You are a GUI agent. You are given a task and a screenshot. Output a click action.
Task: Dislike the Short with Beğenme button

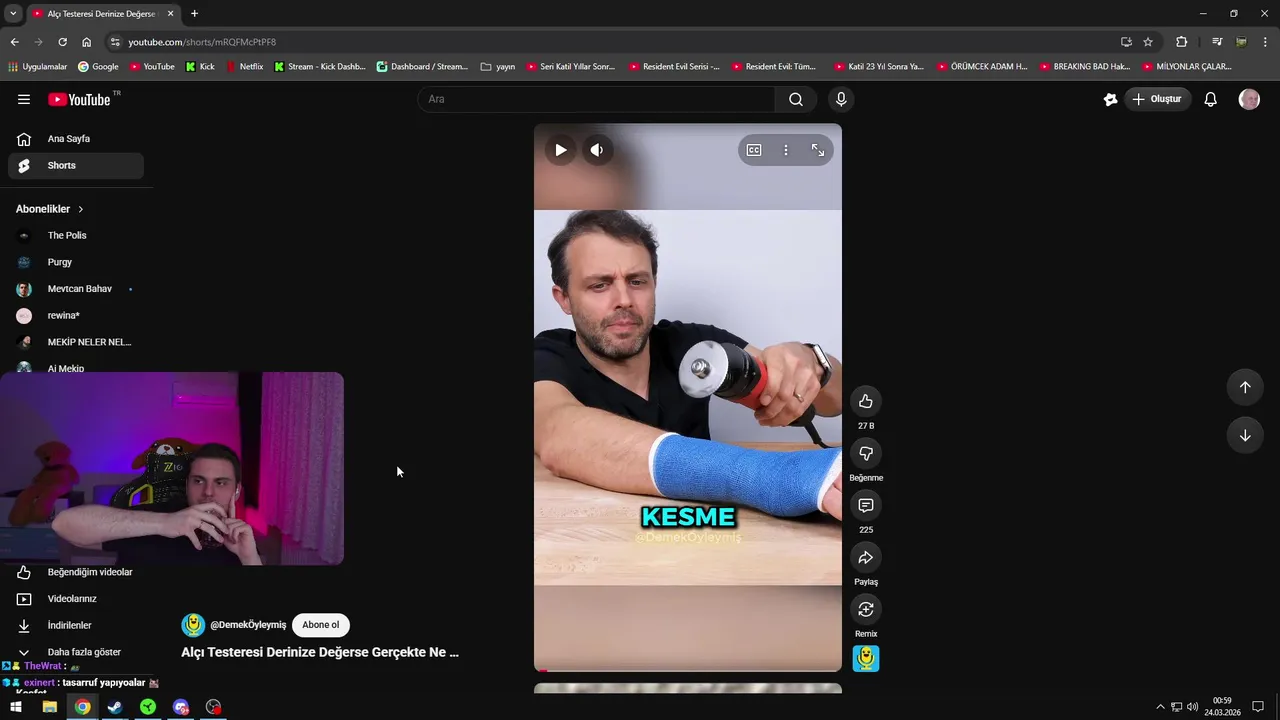click(x=866, y=453)
